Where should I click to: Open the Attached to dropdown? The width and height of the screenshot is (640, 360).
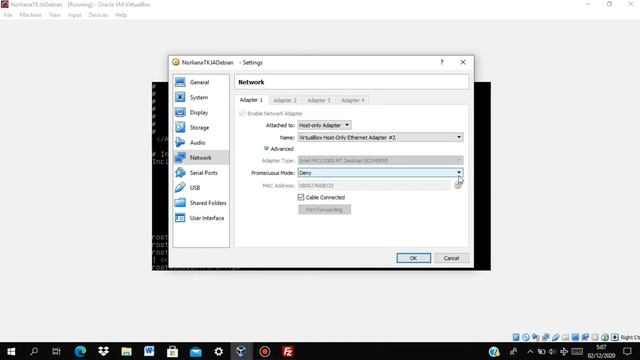(324, 125)
